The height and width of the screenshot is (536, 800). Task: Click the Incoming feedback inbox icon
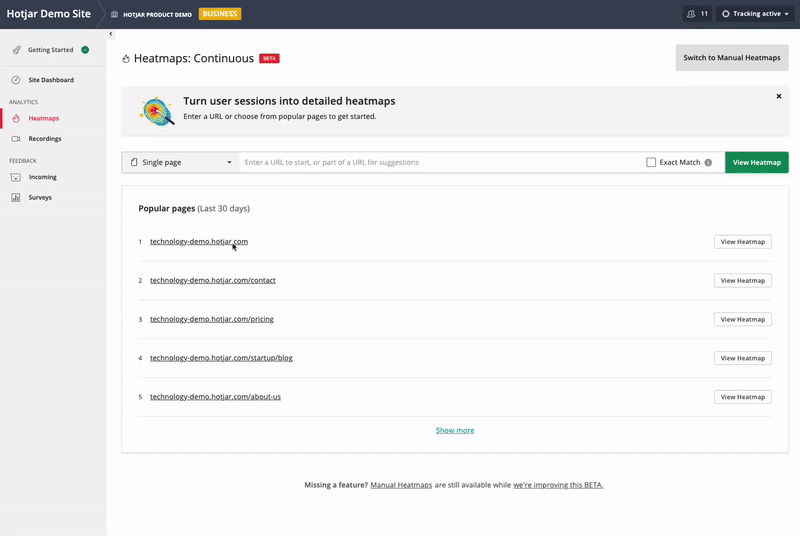pyautogui.click(x=16, y=177)
